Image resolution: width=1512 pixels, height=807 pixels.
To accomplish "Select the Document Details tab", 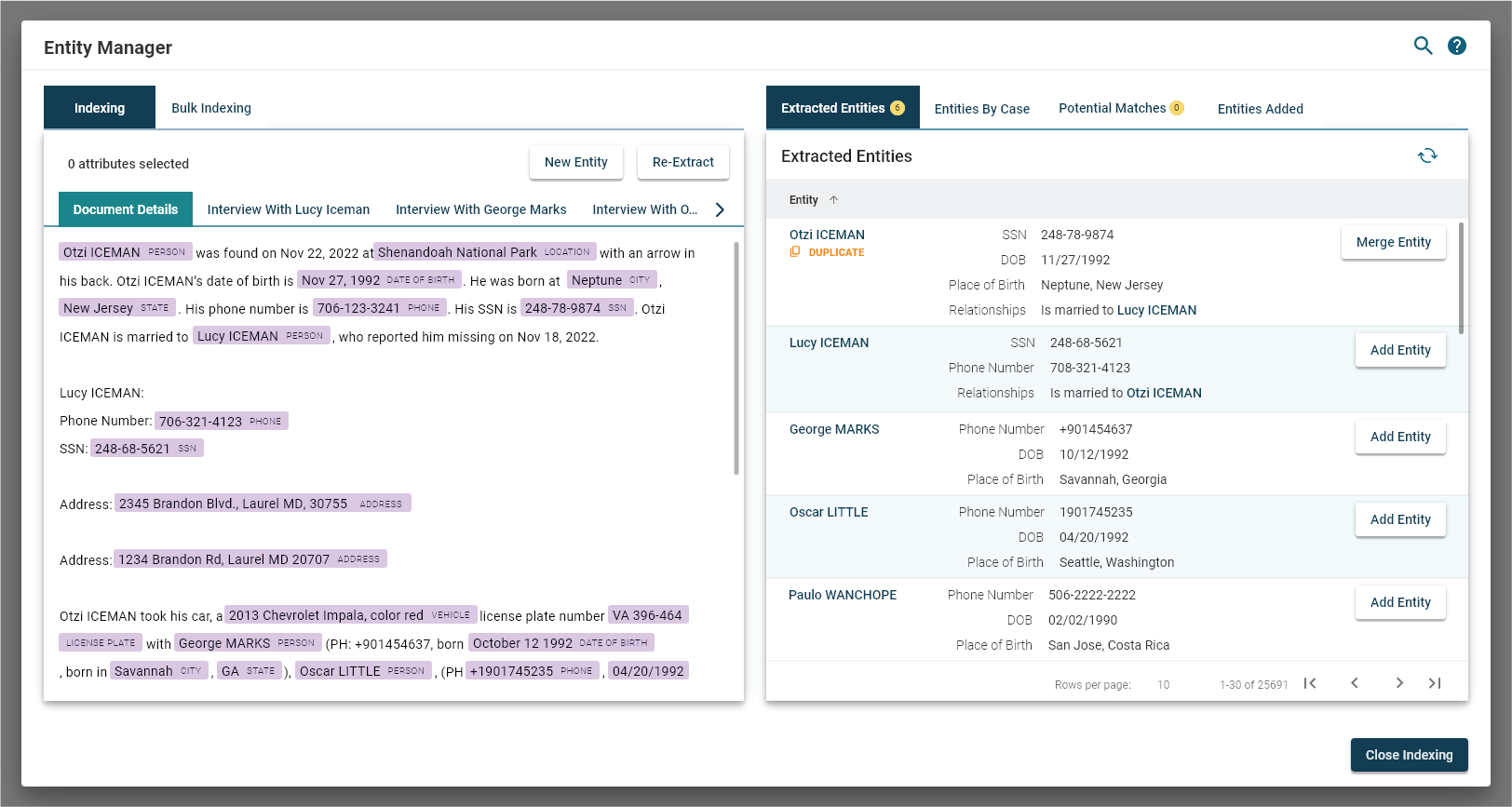I will click(x=126, y=209).
